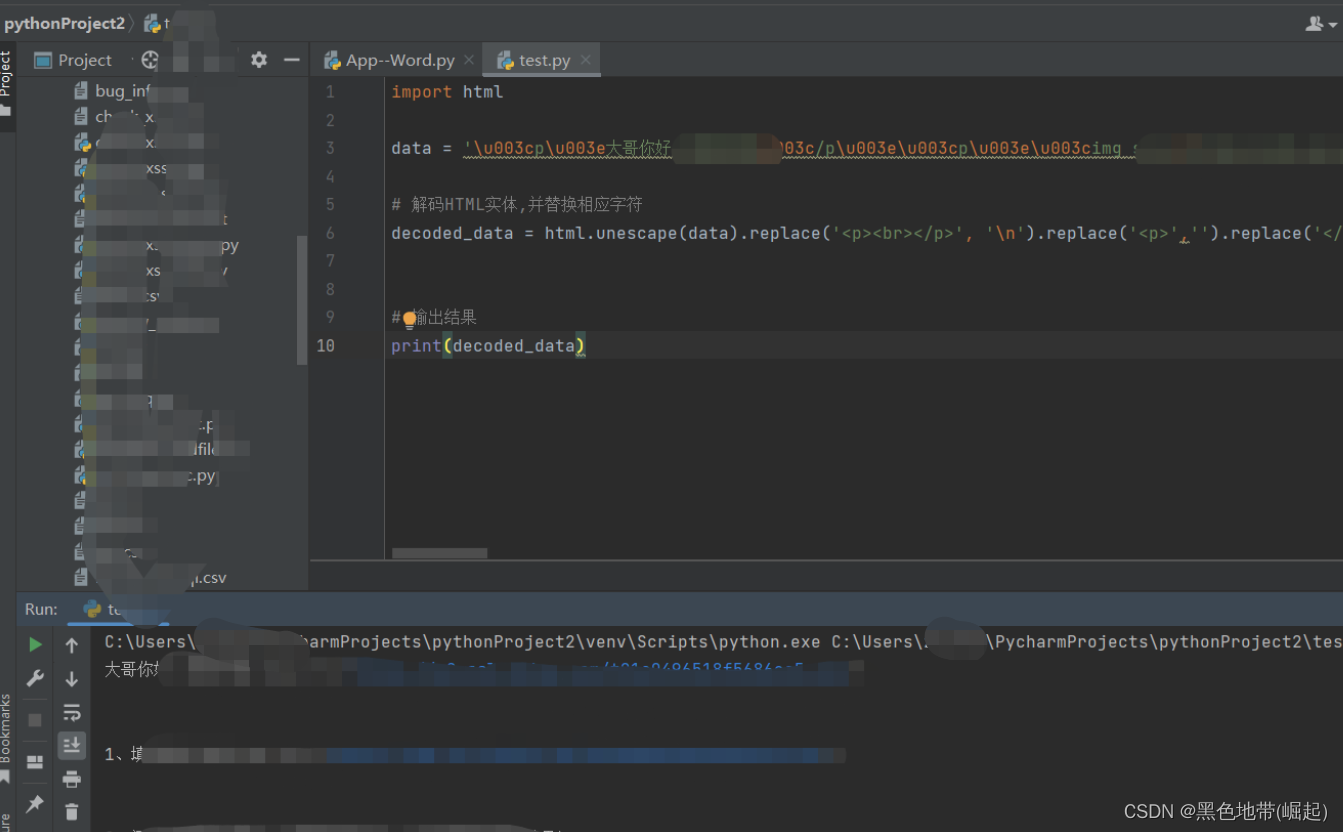Pin the Run tab with the pin icon
The width and height of the screenshot is (1343, 832).
click(35, 803)
